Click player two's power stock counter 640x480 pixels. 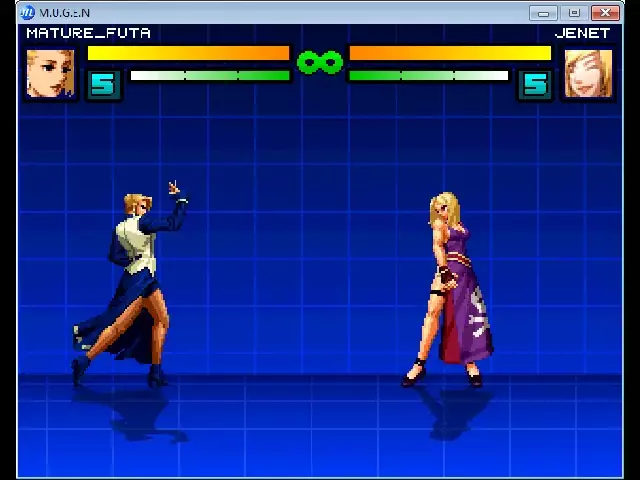[536, 85]
